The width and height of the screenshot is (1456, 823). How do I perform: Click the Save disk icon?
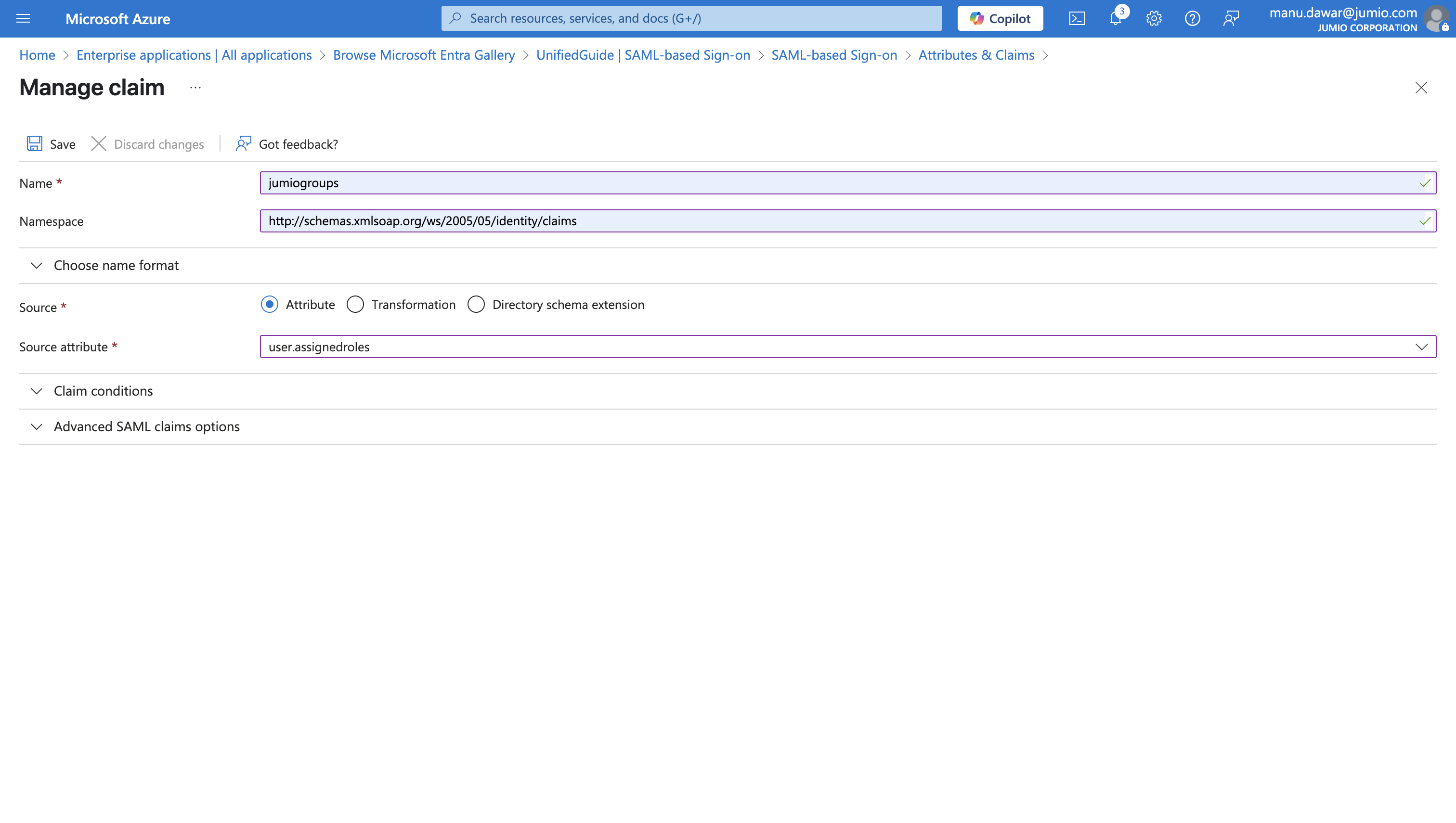click(35, 143)
